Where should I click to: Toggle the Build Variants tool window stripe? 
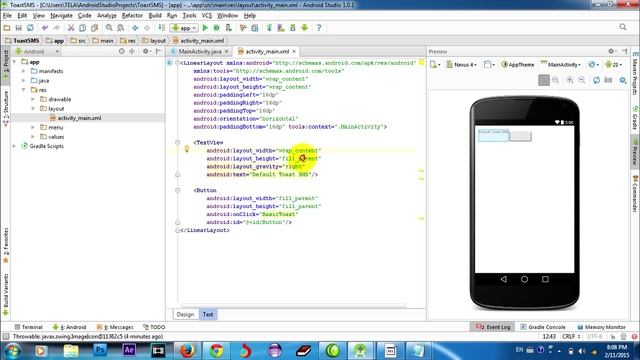tap(6, 294)
